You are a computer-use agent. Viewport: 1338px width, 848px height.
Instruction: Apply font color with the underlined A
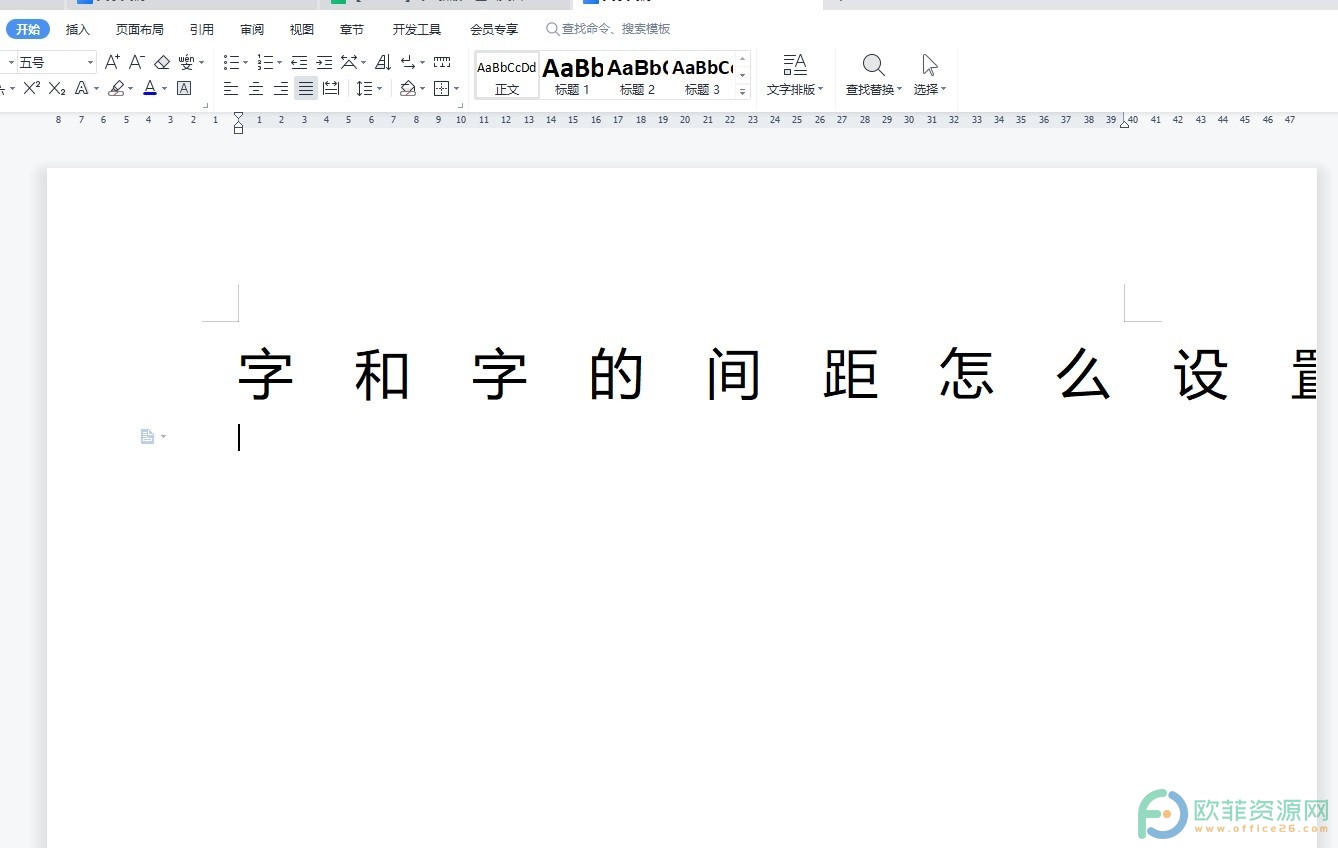tap(150, 88)
